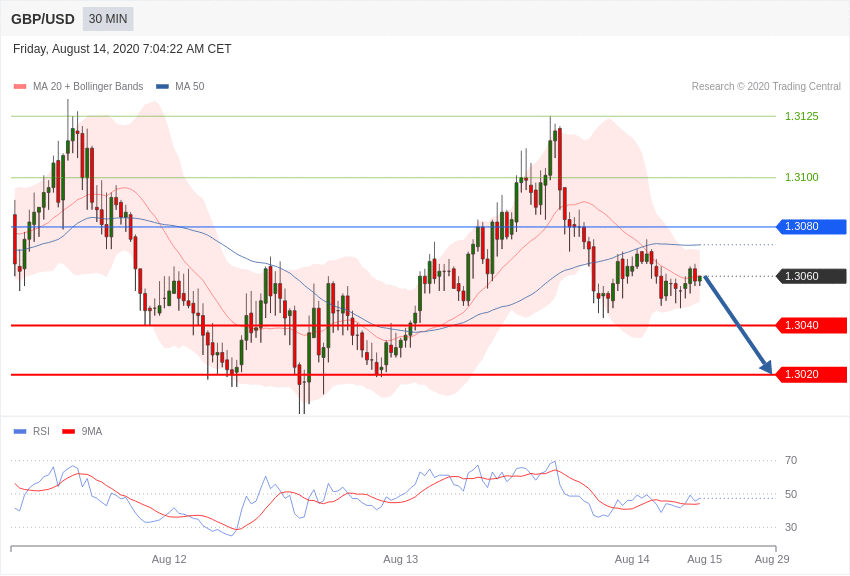Screen dimensions: 850x576
Task: Toggle MA 20 + Bollinger Bands legend
Action: coord(79,86)
